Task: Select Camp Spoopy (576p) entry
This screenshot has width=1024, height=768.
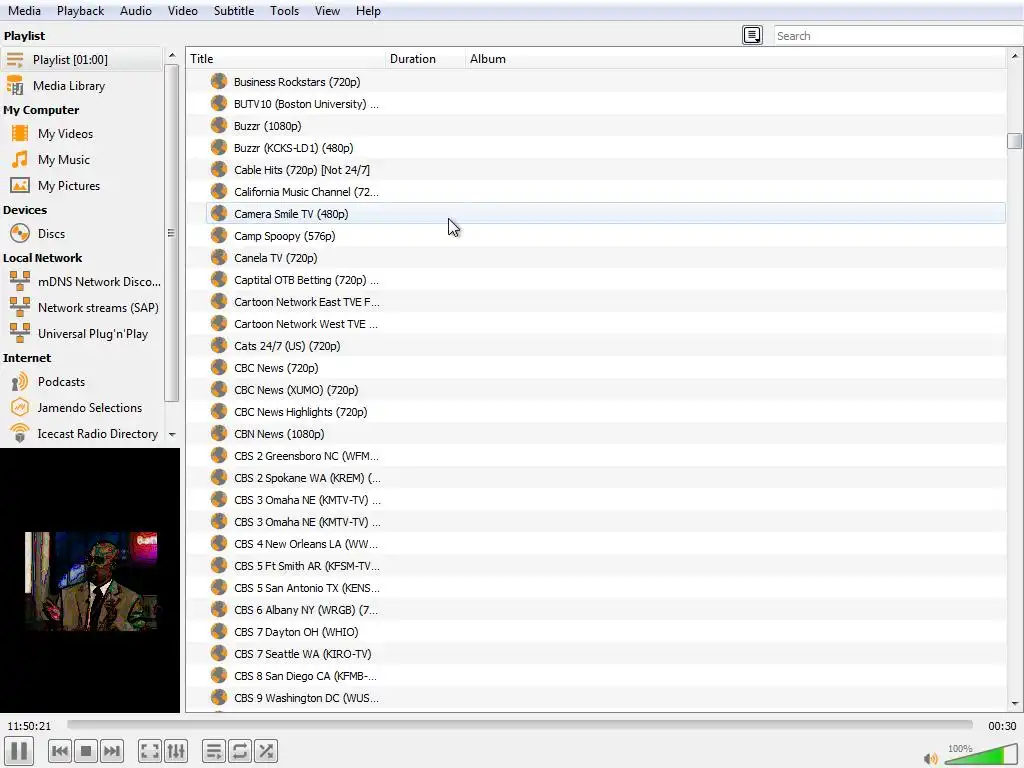Action: tap(605, 236)
